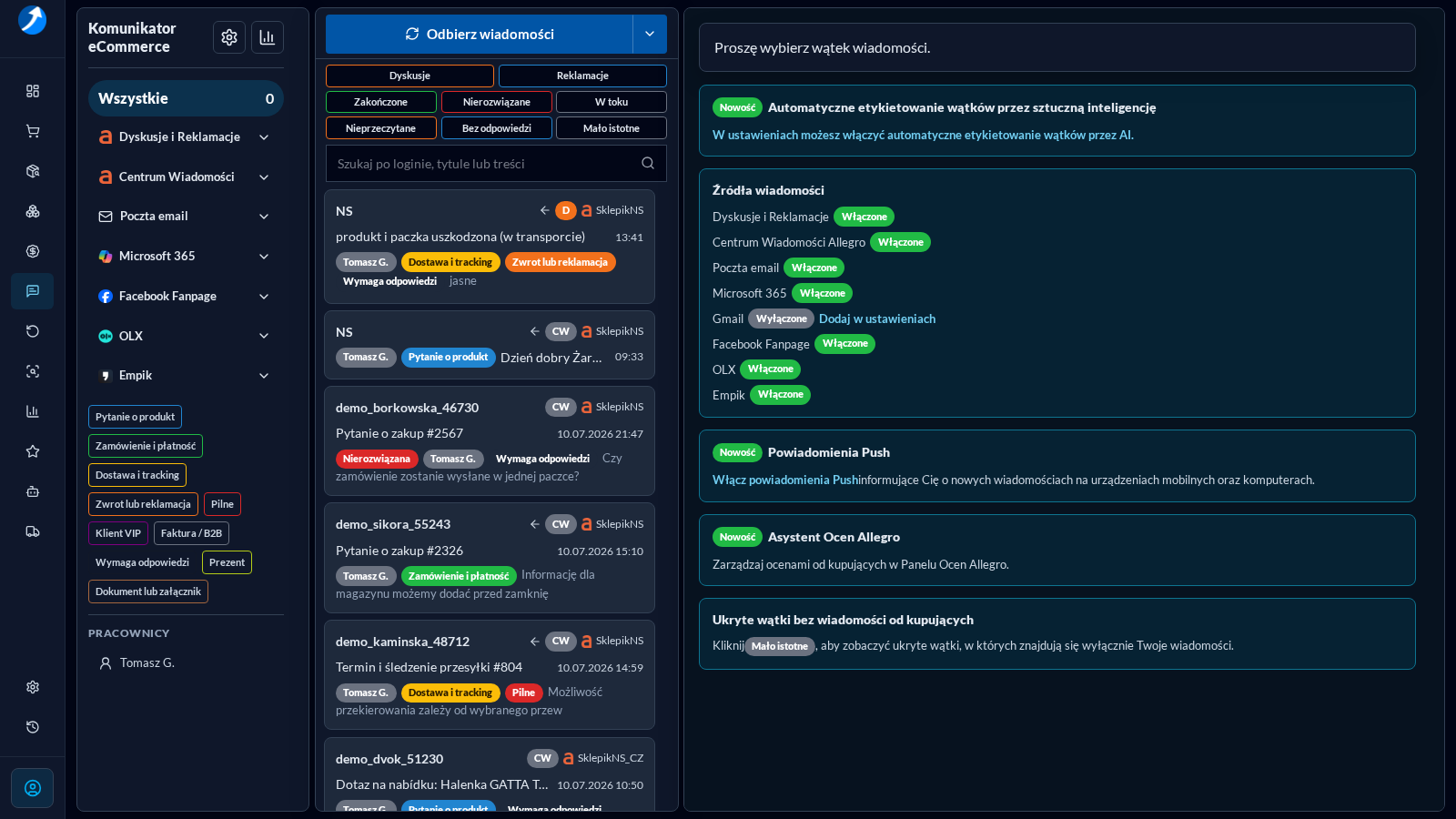Open the messenger settings gear icon
Screen dimensions: 1456x819
pyautogui.click(x=229, y=37)
